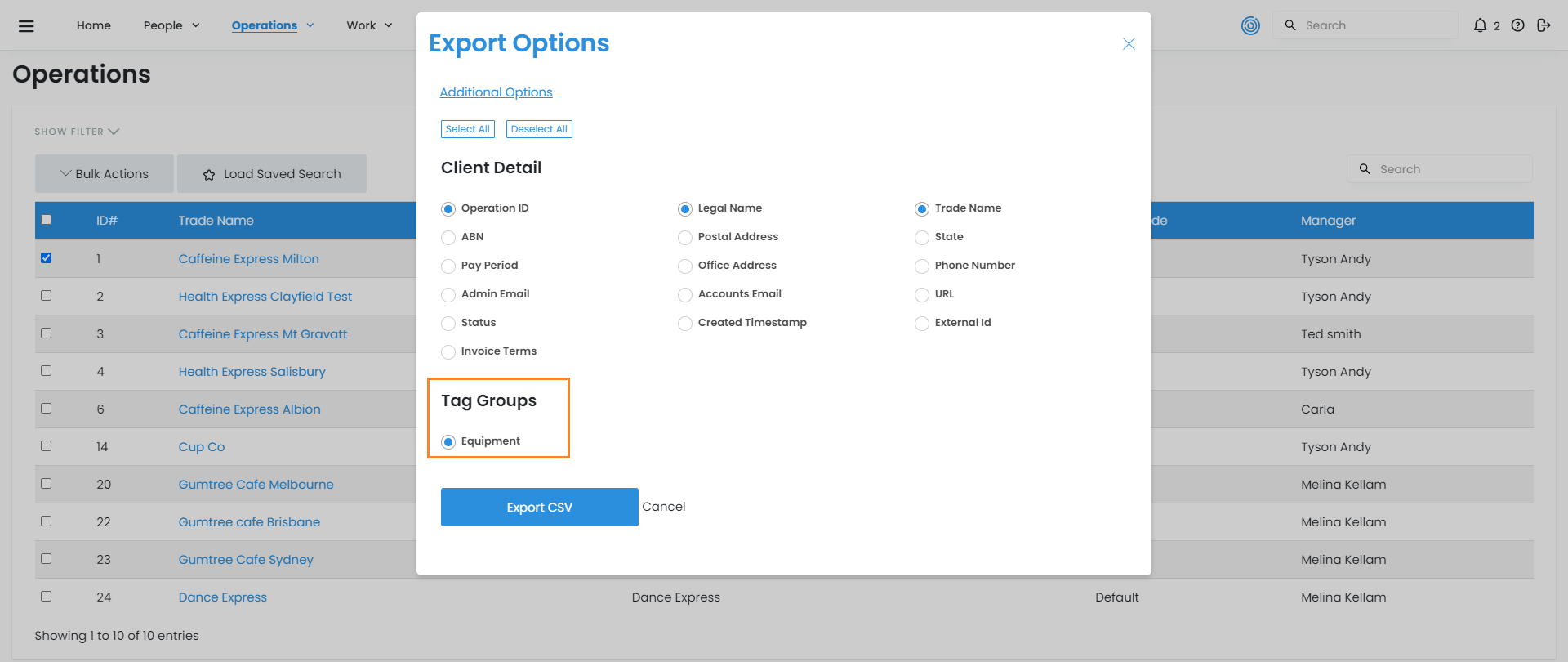Click the magnifier icon in table search
This screenshot has height=662, width=1568.
(1365, 169)
